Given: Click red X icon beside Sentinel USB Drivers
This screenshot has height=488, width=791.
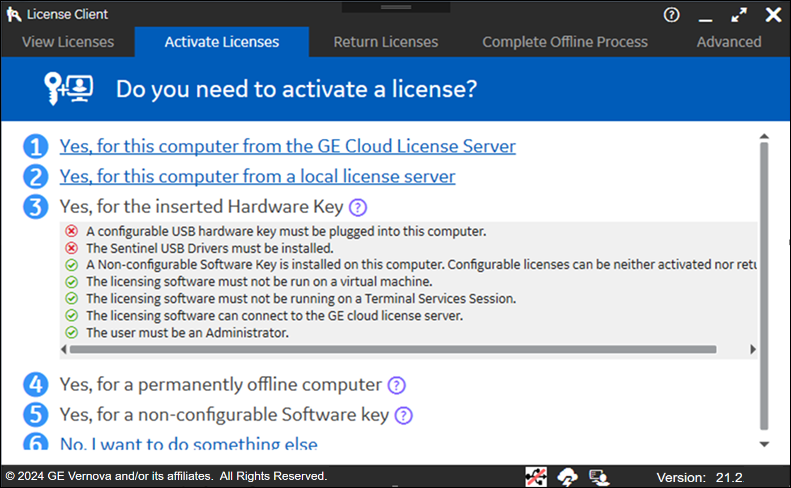Looking at the screenshot, I should [72, 248].
